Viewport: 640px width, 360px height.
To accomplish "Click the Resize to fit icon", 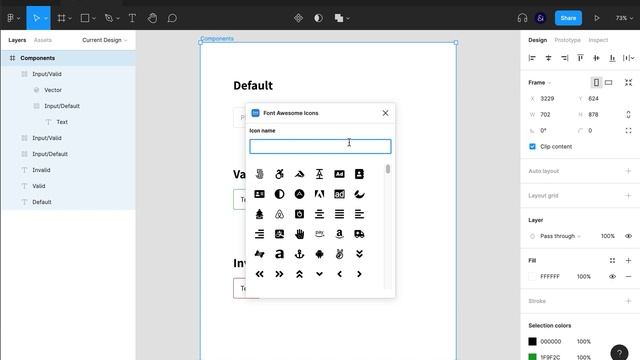I will [628, 82].
